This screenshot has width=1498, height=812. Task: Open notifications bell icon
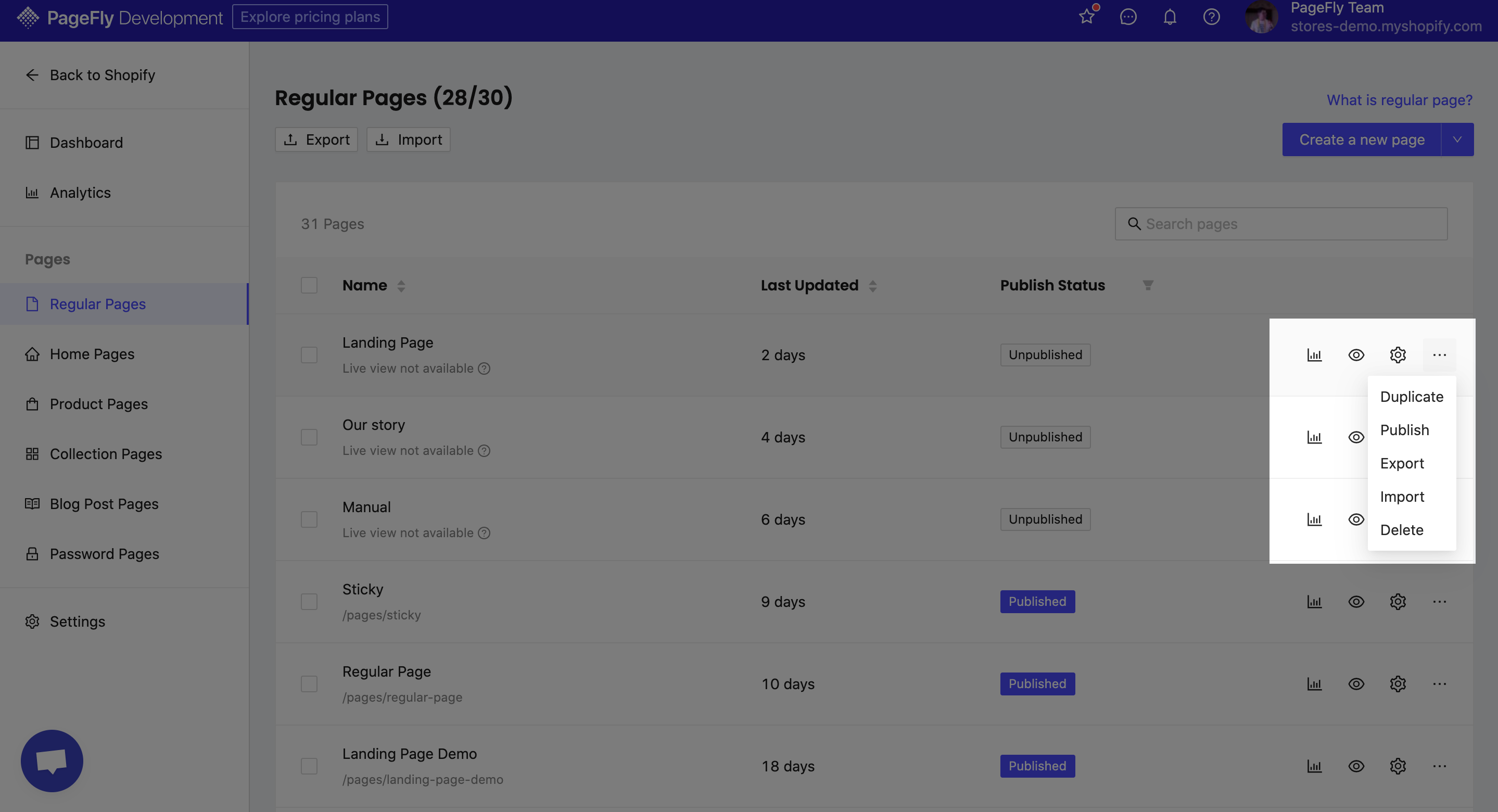[x=1170, y=17]
